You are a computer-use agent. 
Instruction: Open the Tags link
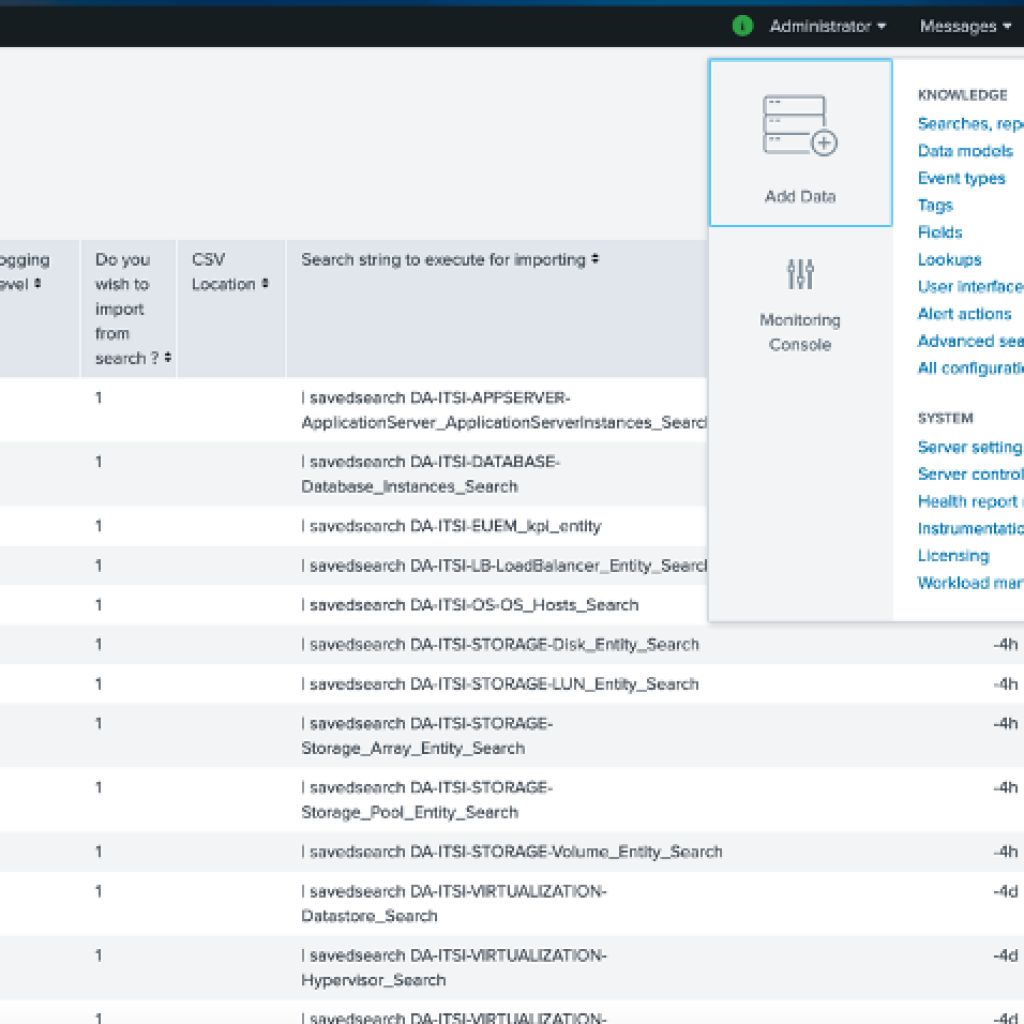(935, 205)
